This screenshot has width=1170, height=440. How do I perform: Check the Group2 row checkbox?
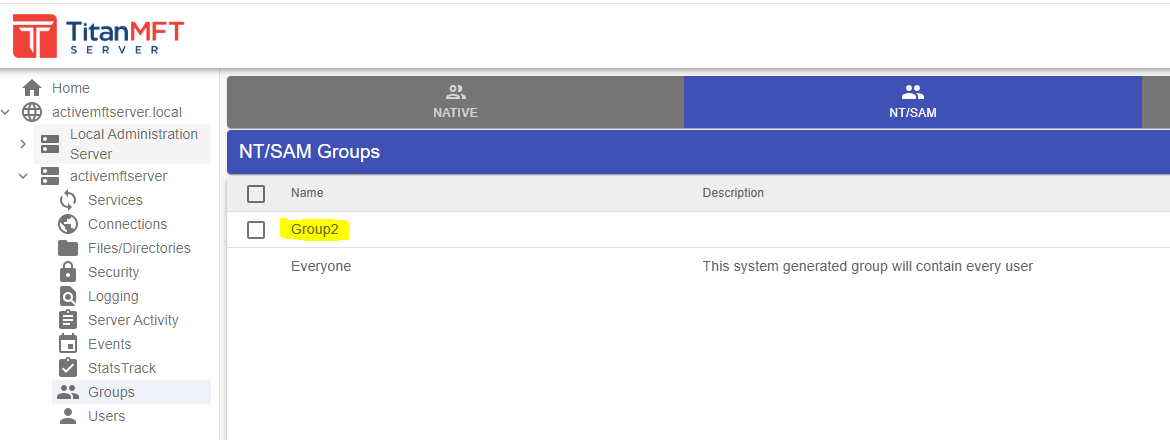tap(256, 230)
